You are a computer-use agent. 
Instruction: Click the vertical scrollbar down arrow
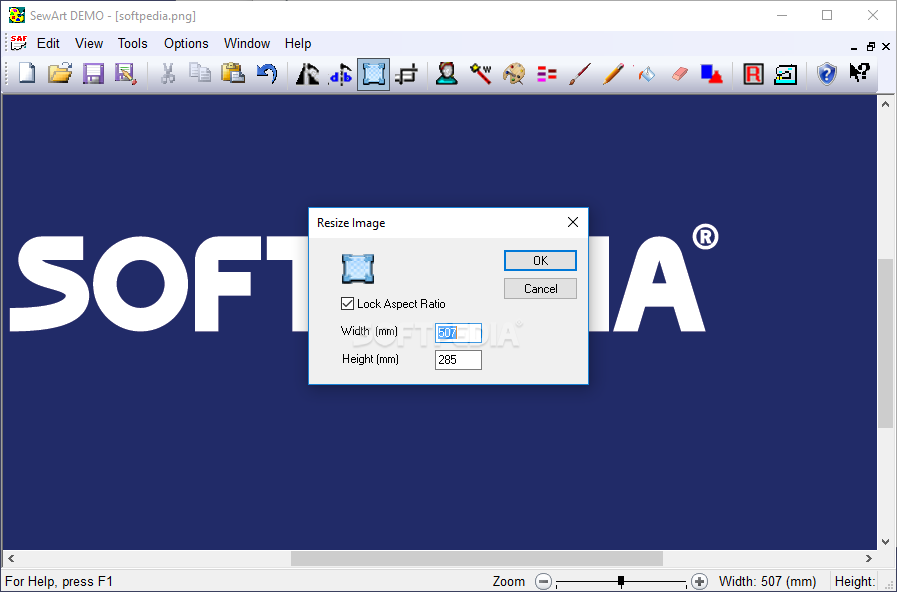pyautogui.click(x=885, y=541)
